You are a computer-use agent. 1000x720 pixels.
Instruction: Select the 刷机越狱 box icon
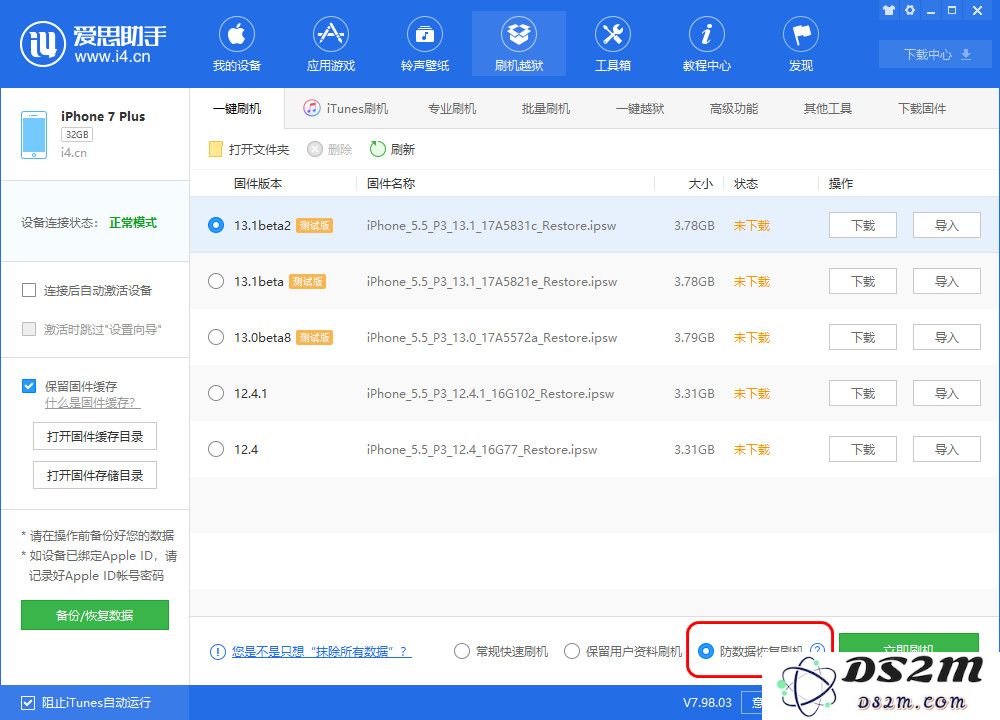coord(518,34)
